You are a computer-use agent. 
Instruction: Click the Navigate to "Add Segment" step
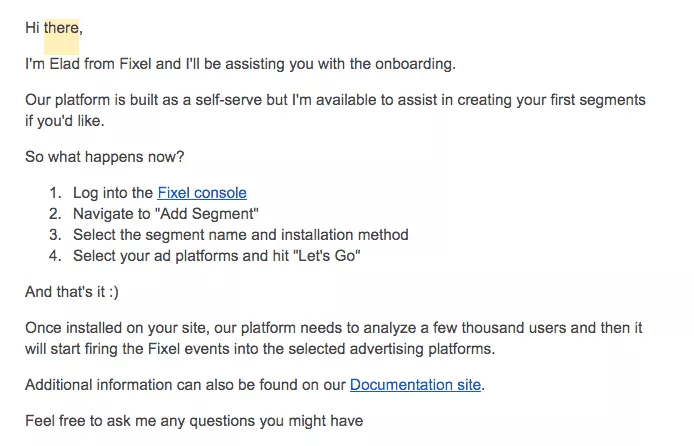point(166,214)
